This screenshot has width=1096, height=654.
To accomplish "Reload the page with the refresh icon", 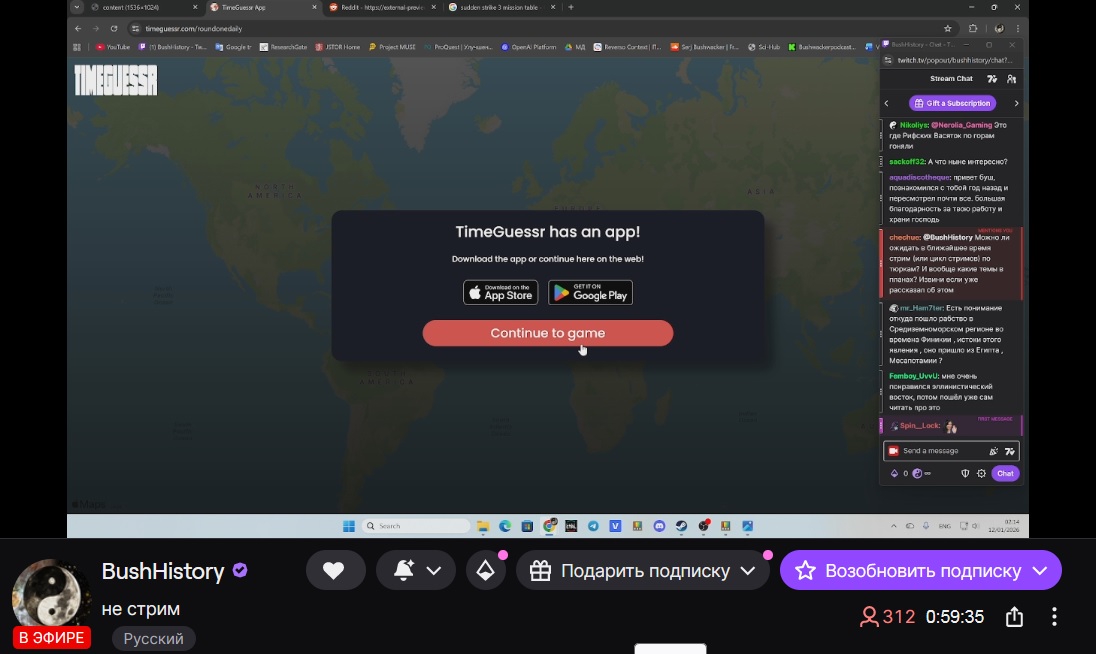I will [114, 29].
